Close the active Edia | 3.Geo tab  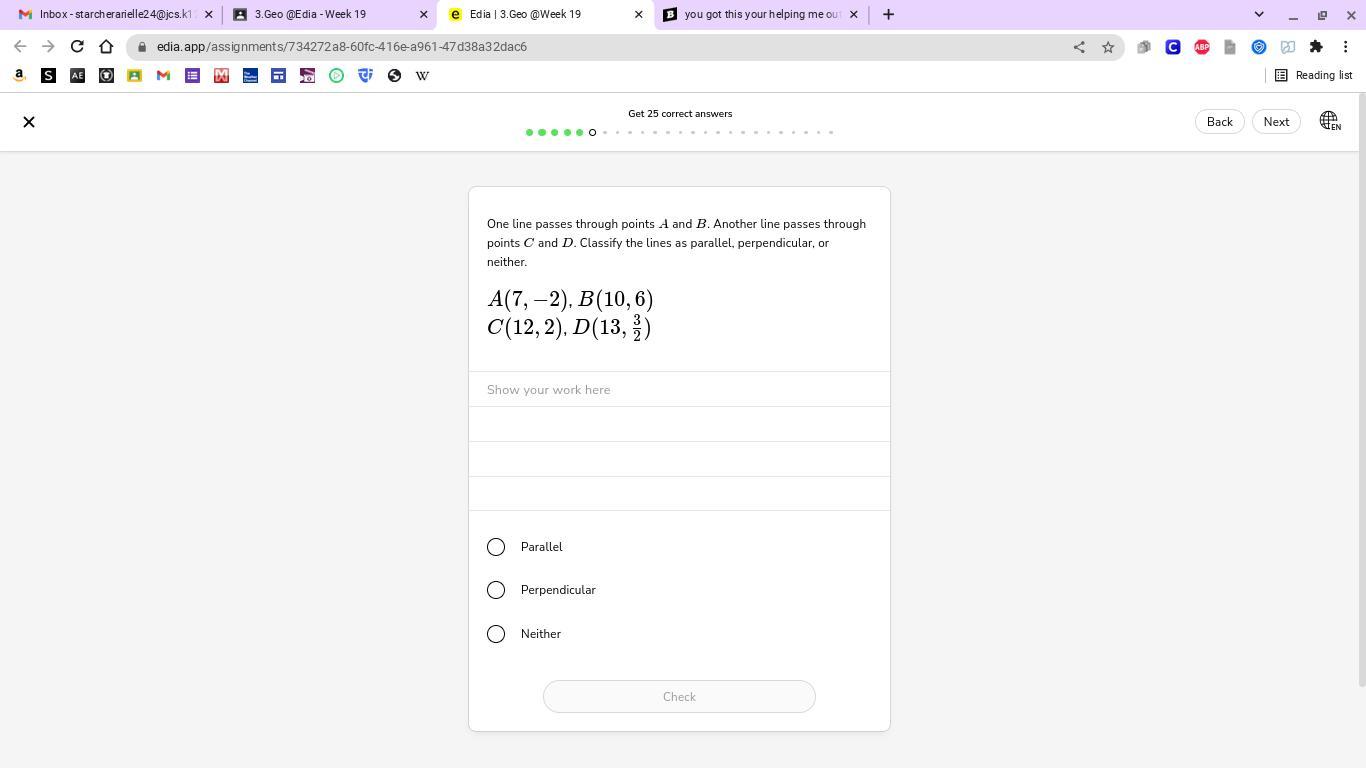click(639, 15)
